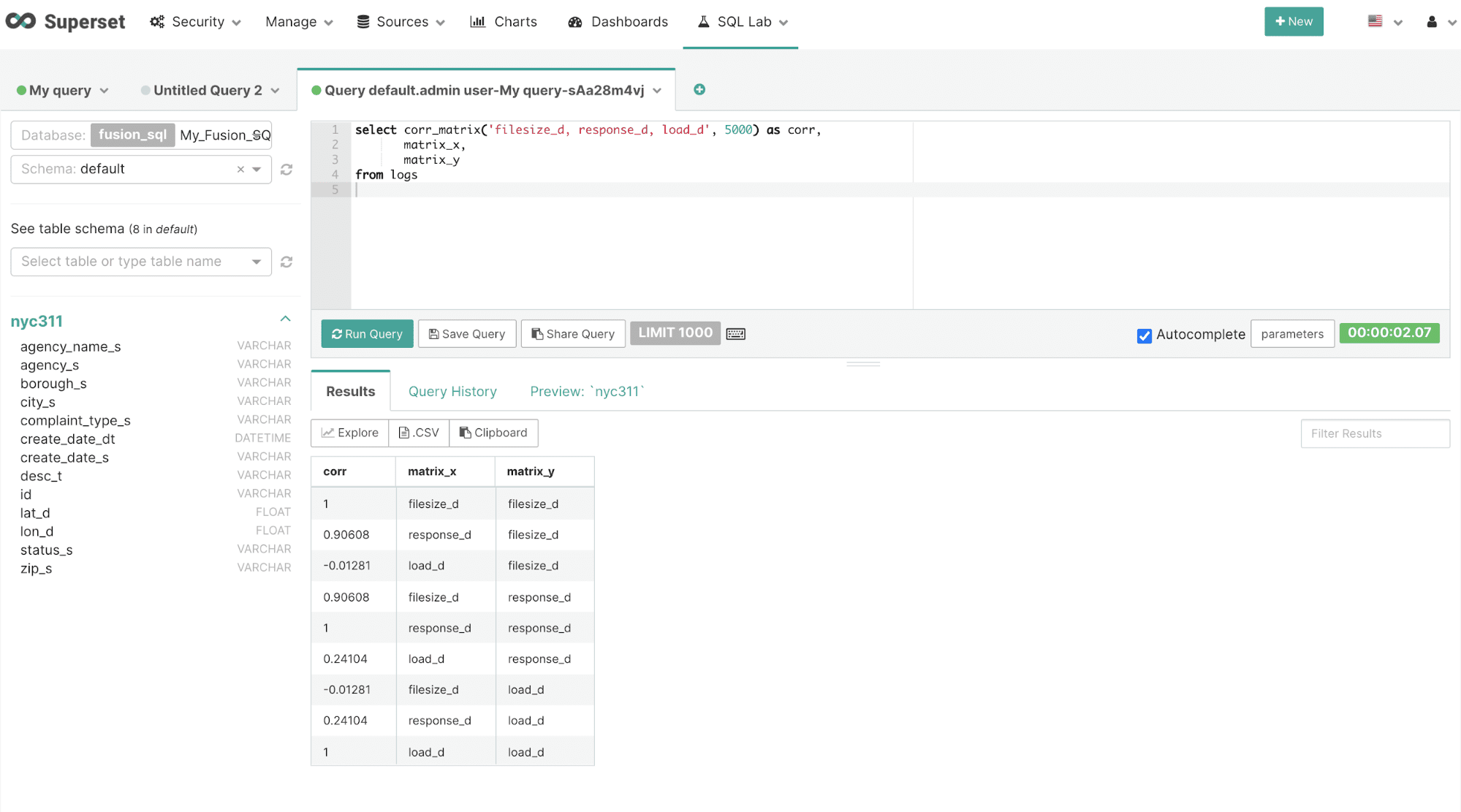Refresh the schema list icon
This screenshot has width=1461, height=812.
(x=286, y=170)
